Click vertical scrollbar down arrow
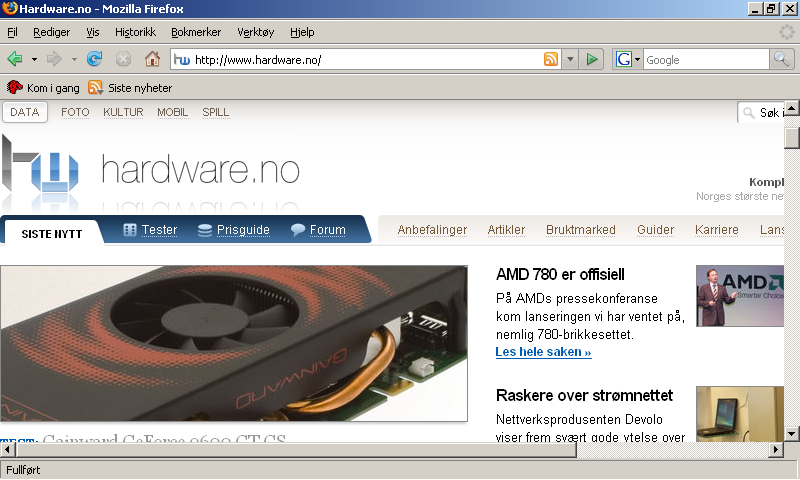 click(792, 434)
